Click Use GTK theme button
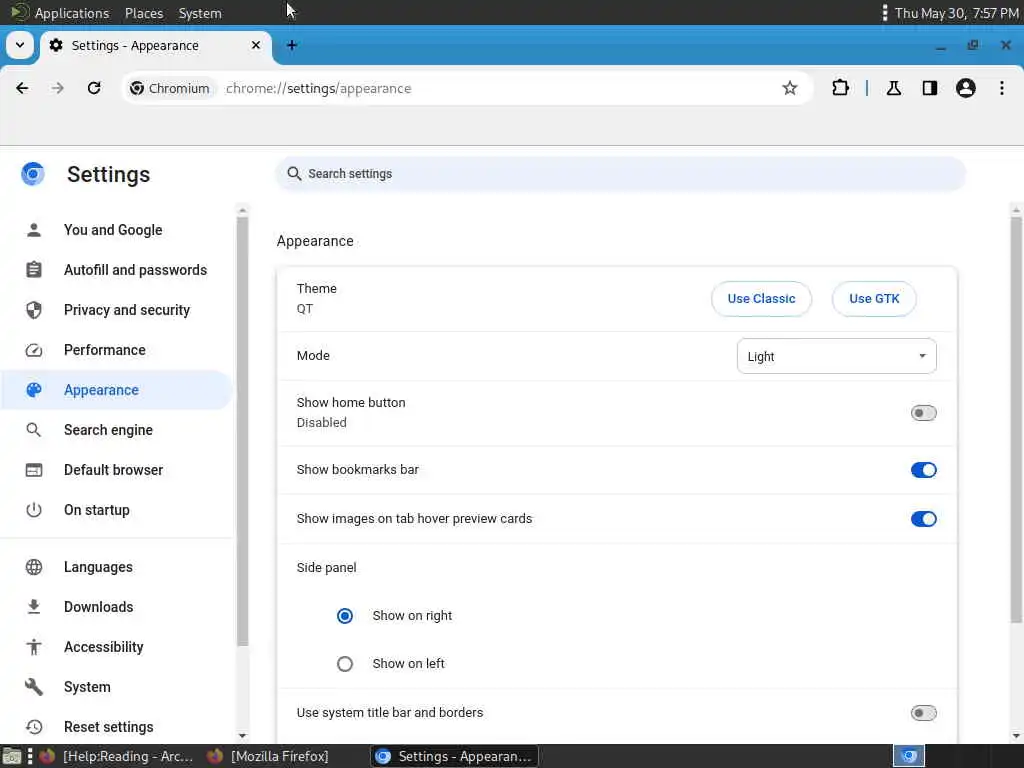This screenshot has height=768, width=1024. tap(874, 298)
